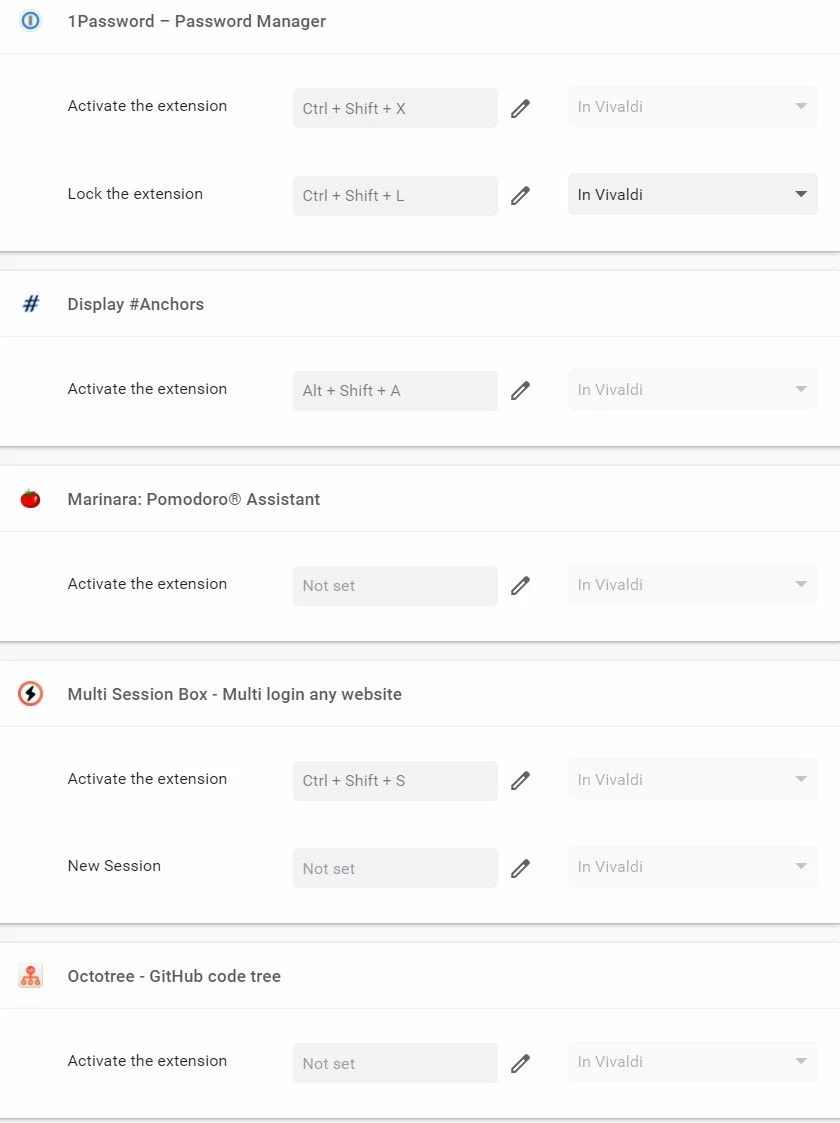
Task: Open scope dropdown for 1Password Activate the extension
Action: [692, 107]
